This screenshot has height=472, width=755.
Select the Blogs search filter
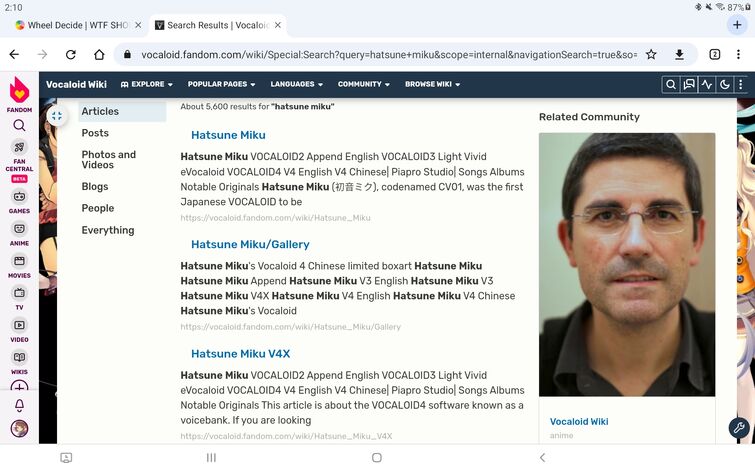click(94, 186)
